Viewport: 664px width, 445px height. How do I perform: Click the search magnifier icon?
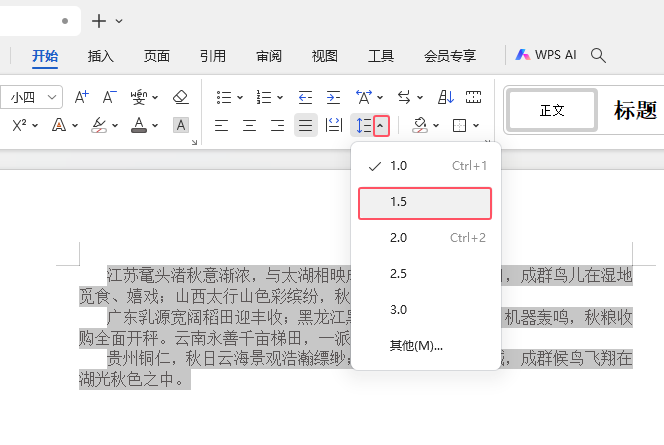click(598, 55)
